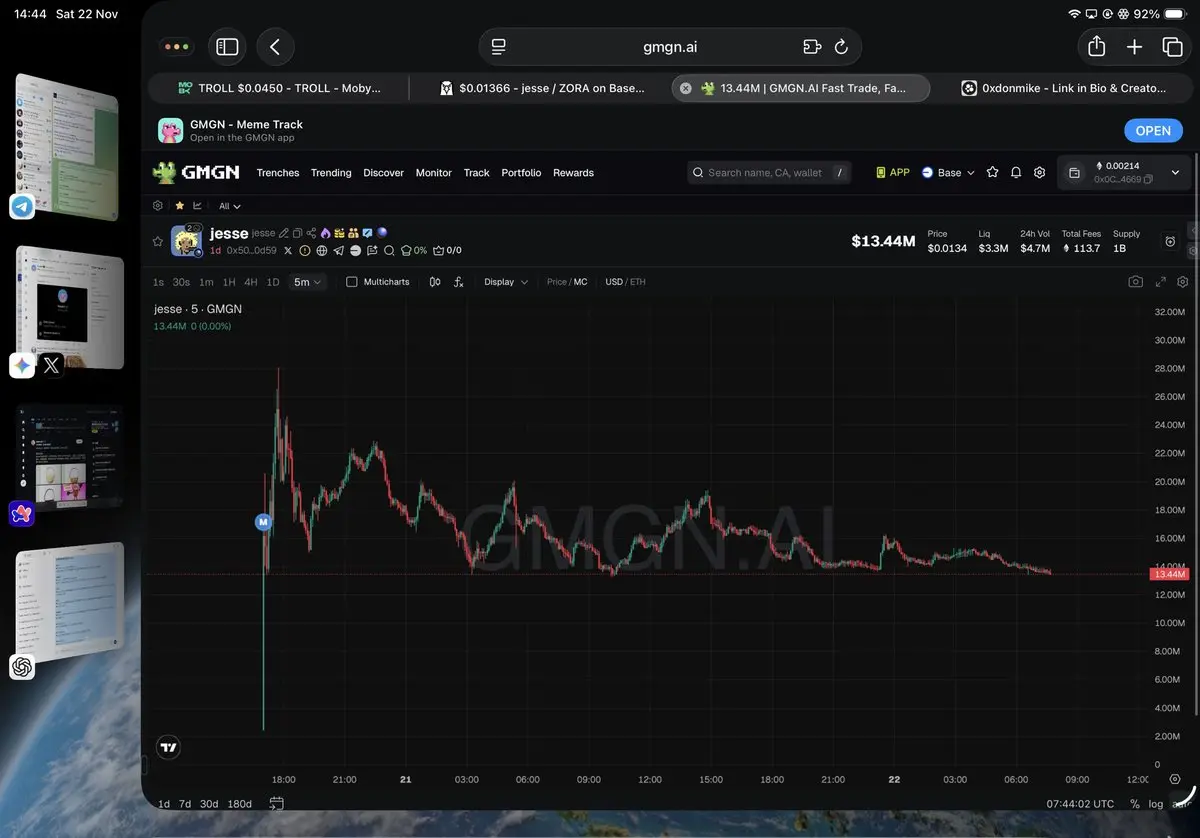Copy the jesse token name icon
The height and width of the screenshot is (838, 1200).
click(x=297, y=233)
